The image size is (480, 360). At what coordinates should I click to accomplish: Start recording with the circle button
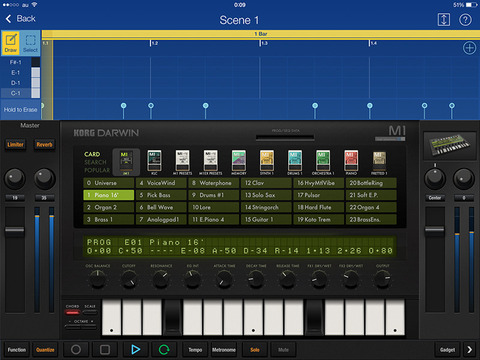click(76, 349)
